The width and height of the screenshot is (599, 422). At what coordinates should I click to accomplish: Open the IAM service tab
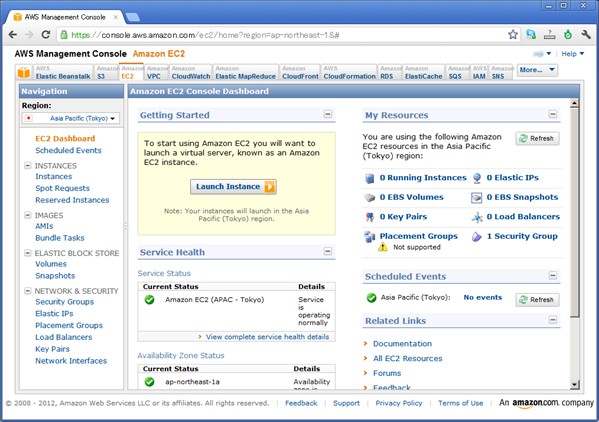[x=479, y=72]
